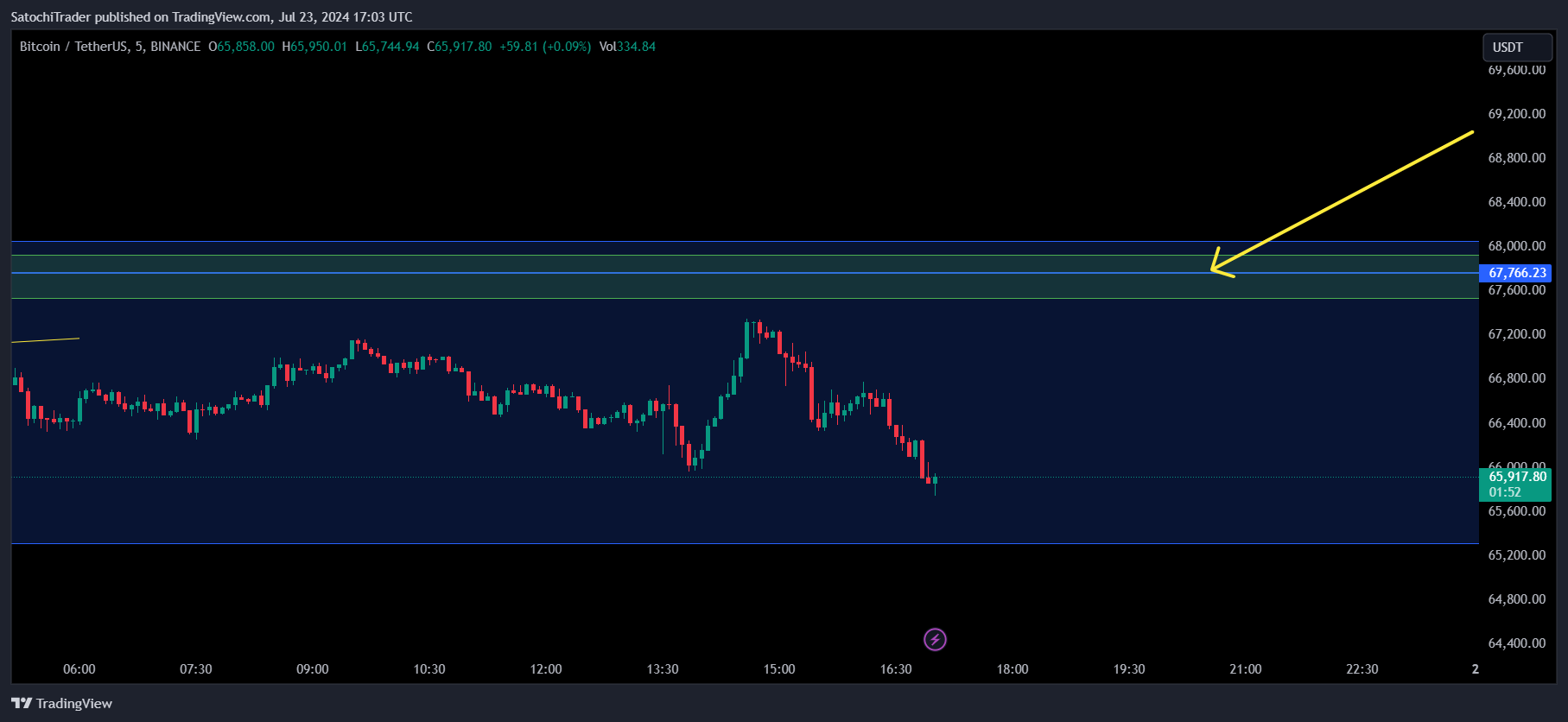The image size is (1568, 722).
Task: Click the 68,000.00 price axis label
Action: point(1516,246)
